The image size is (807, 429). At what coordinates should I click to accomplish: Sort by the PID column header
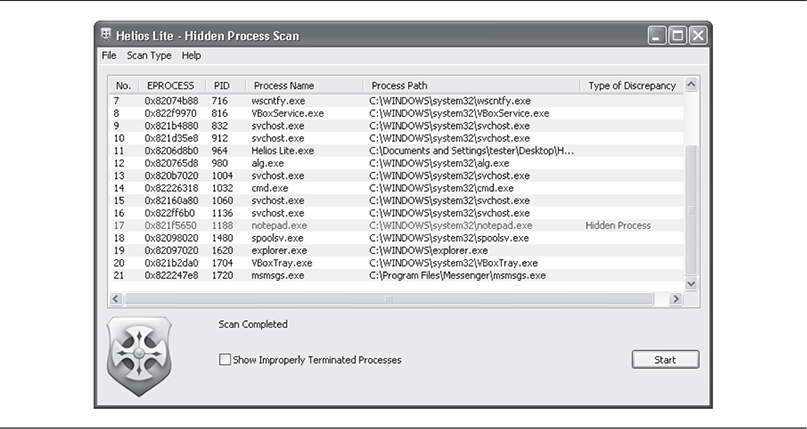222,86
